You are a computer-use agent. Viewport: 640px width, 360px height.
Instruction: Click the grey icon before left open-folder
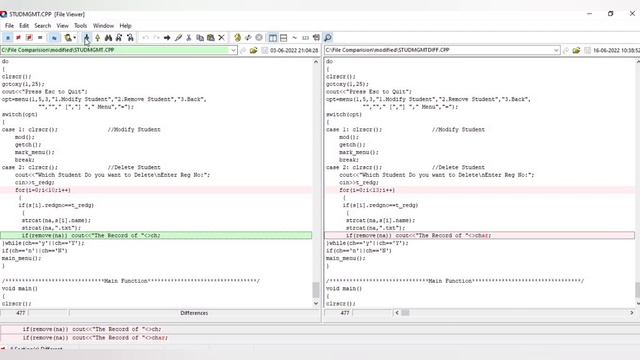[x=243, y=50]
